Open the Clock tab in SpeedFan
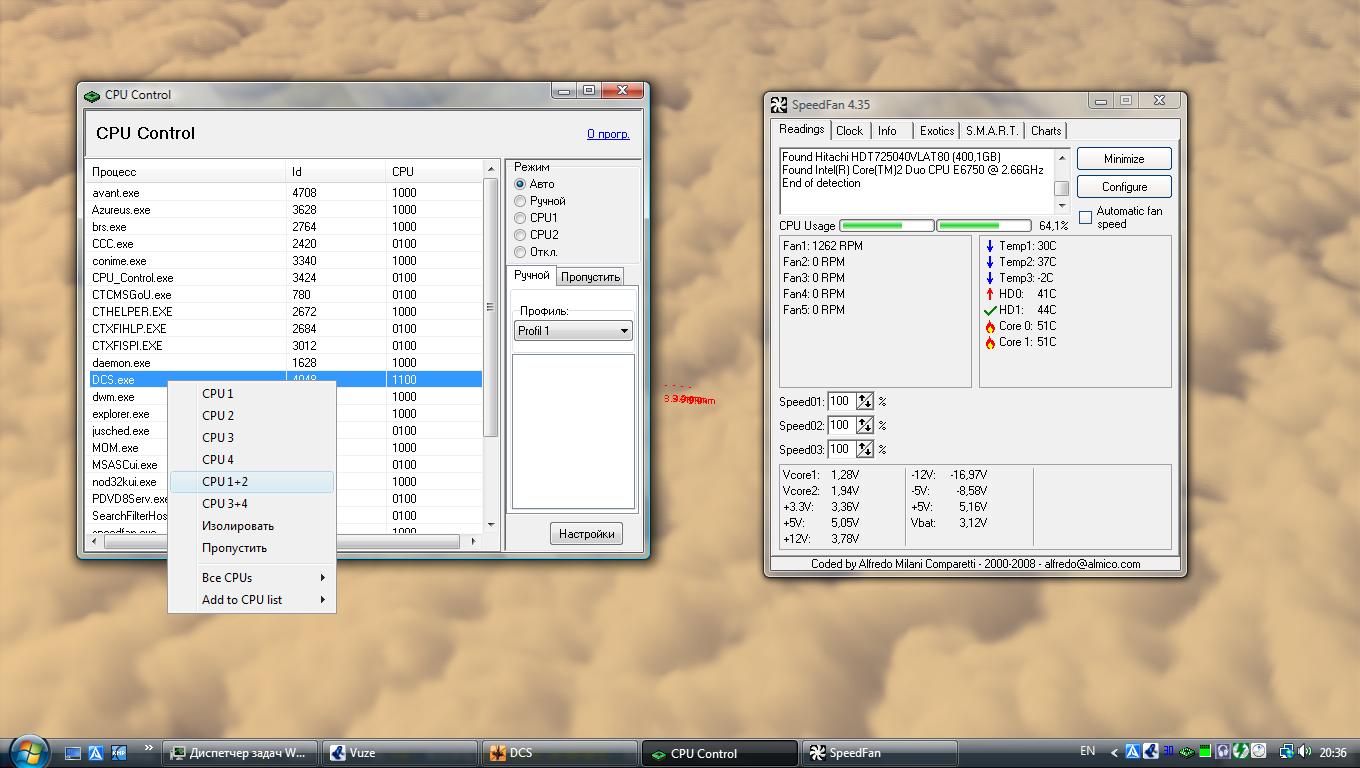 (849, 131)
